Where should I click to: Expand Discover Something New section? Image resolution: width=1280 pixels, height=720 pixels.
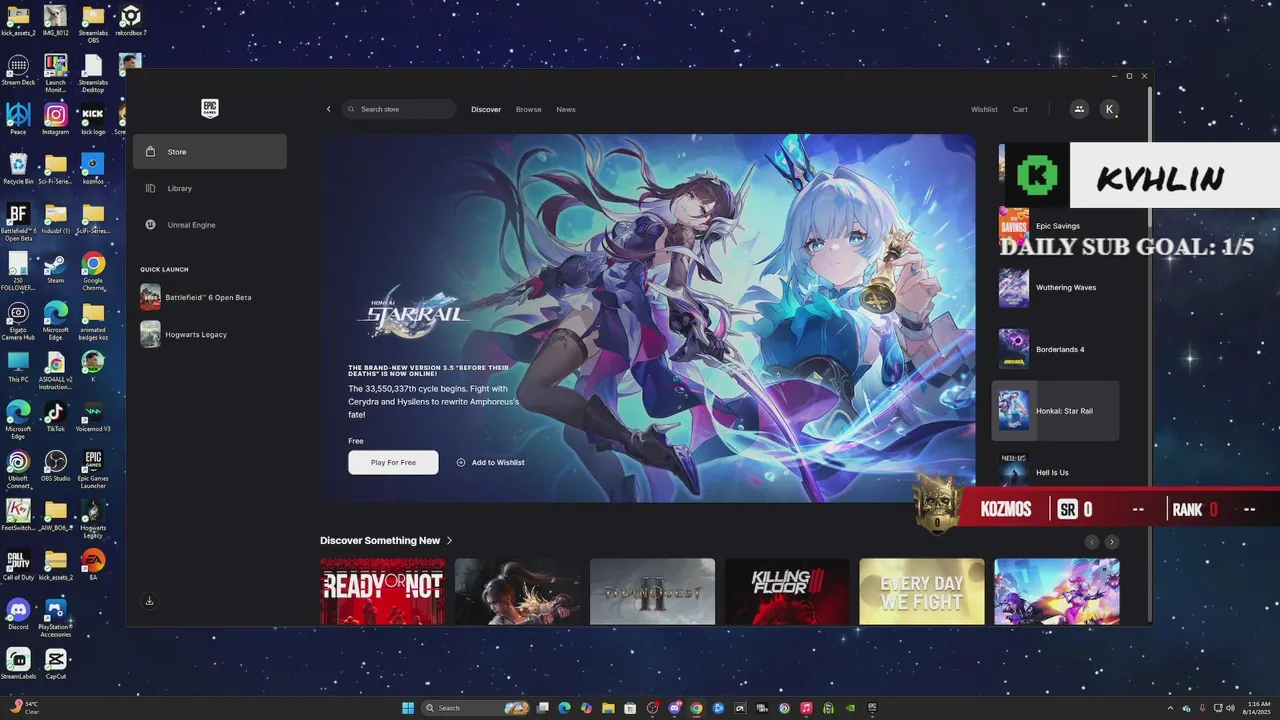click(386, 540)
